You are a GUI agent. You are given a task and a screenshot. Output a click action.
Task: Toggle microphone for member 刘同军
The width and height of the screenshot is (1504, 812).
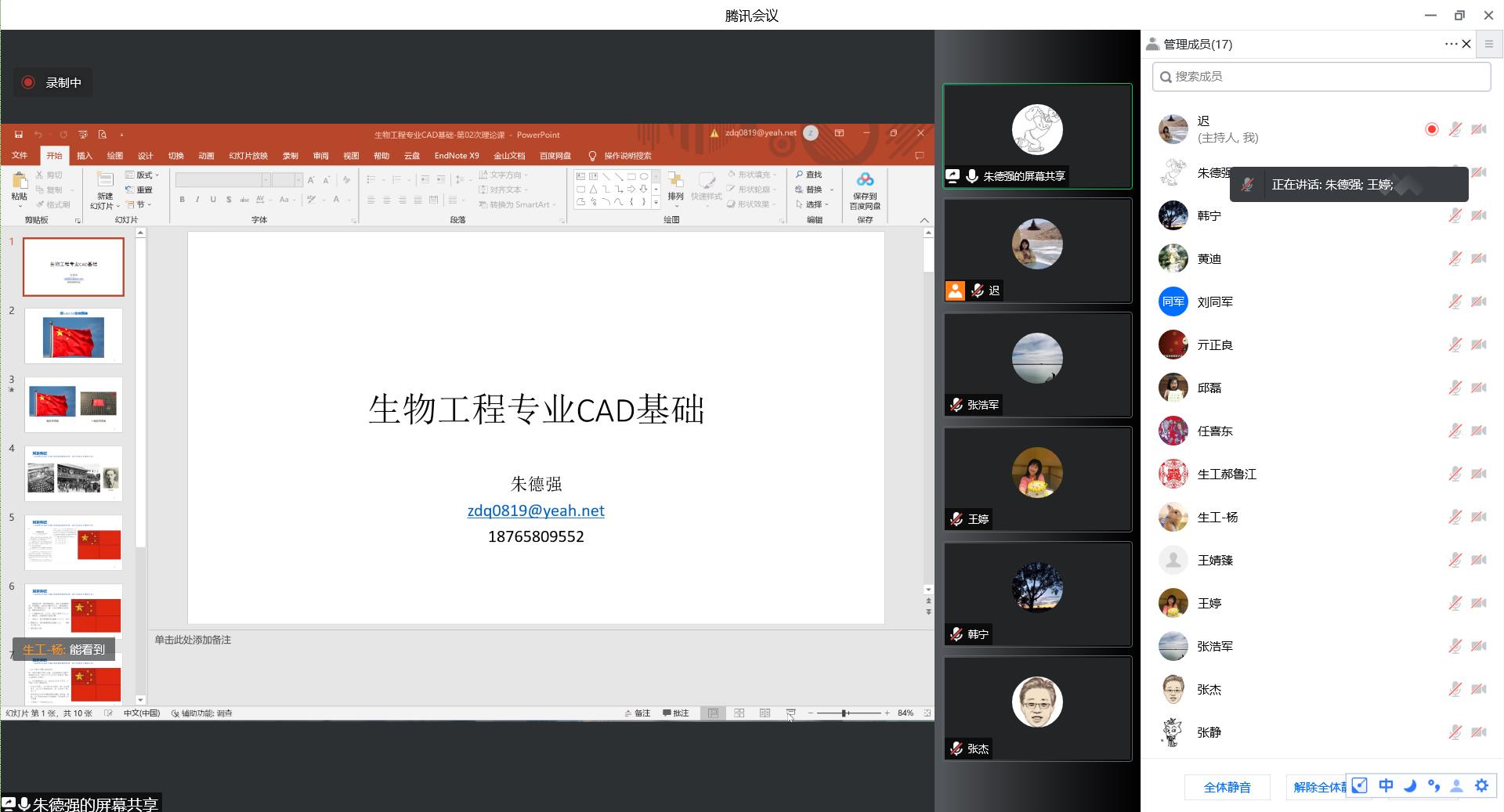[x=1455, y=301]
